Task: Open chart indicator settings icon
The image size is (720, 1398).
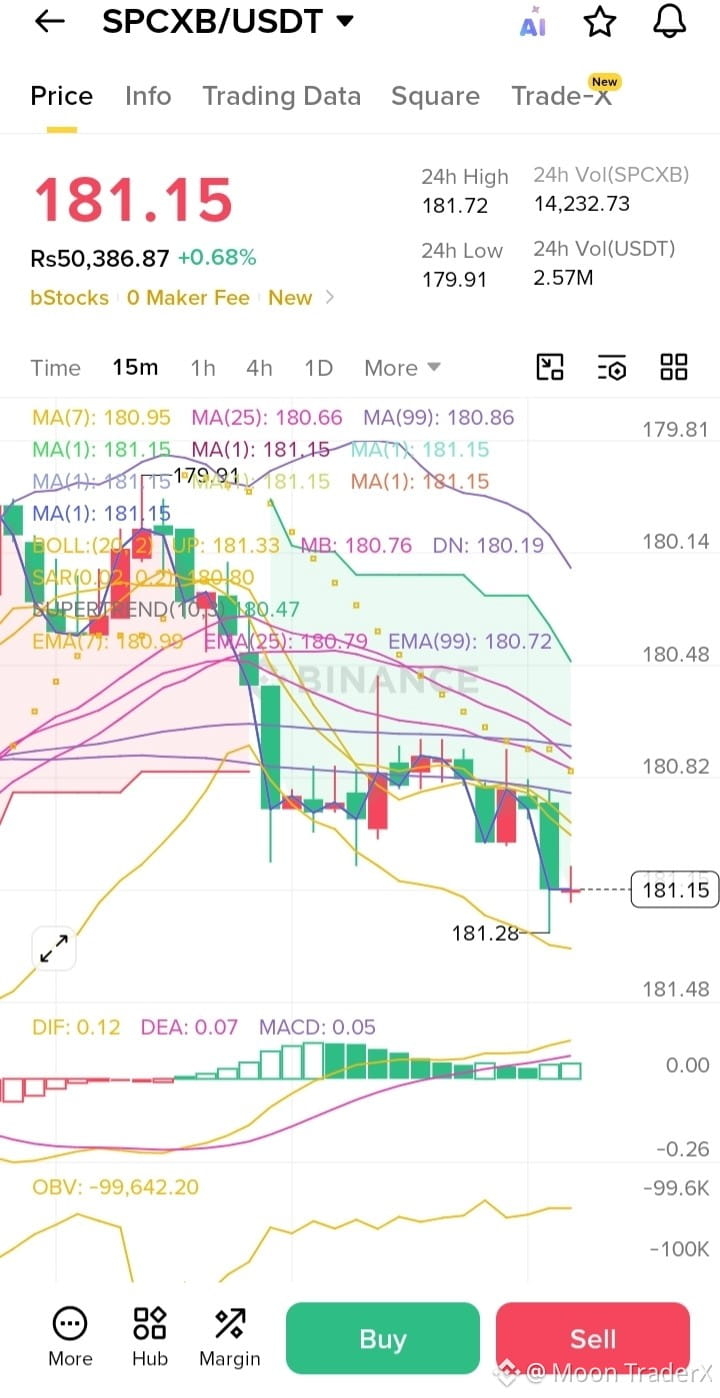Action: (x=612, y=367)
